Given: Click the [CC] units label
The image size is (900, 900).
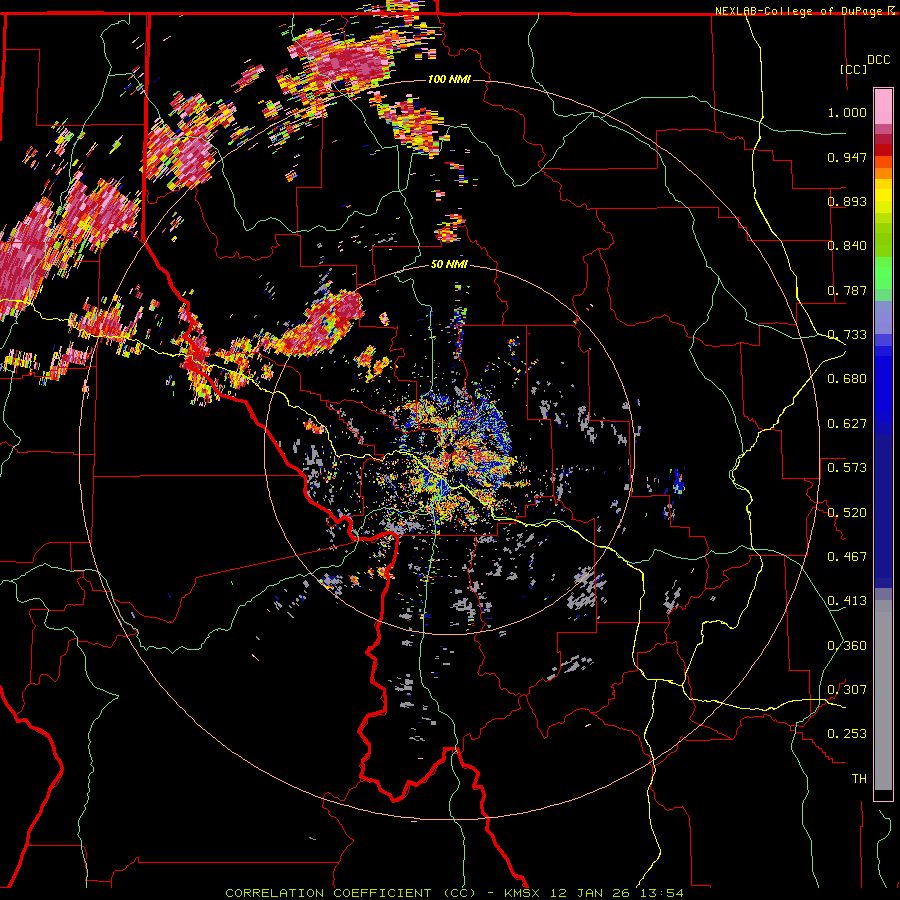Looking at the screenshot, I should click(x=853, y=69).
